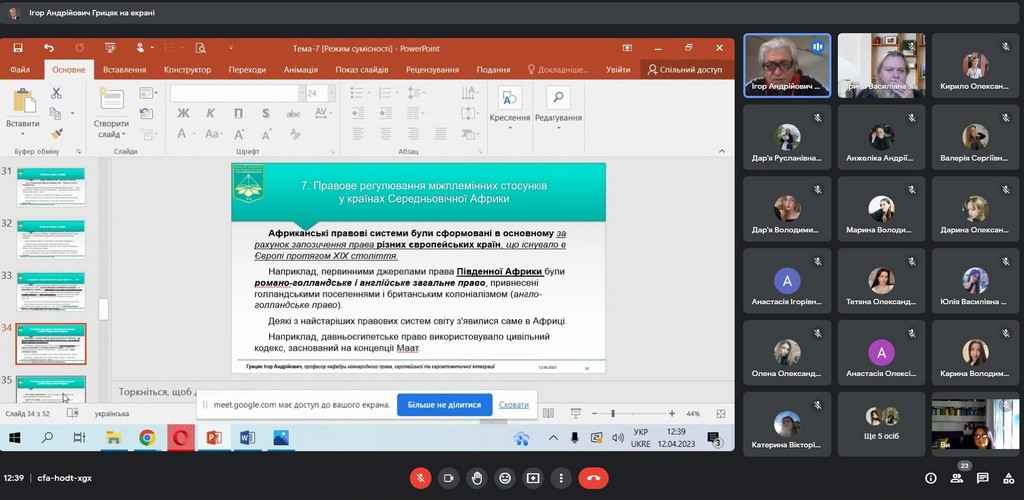1024x500 pixels.
Task: Raise hand in the meeting
Action: [477, 478]
